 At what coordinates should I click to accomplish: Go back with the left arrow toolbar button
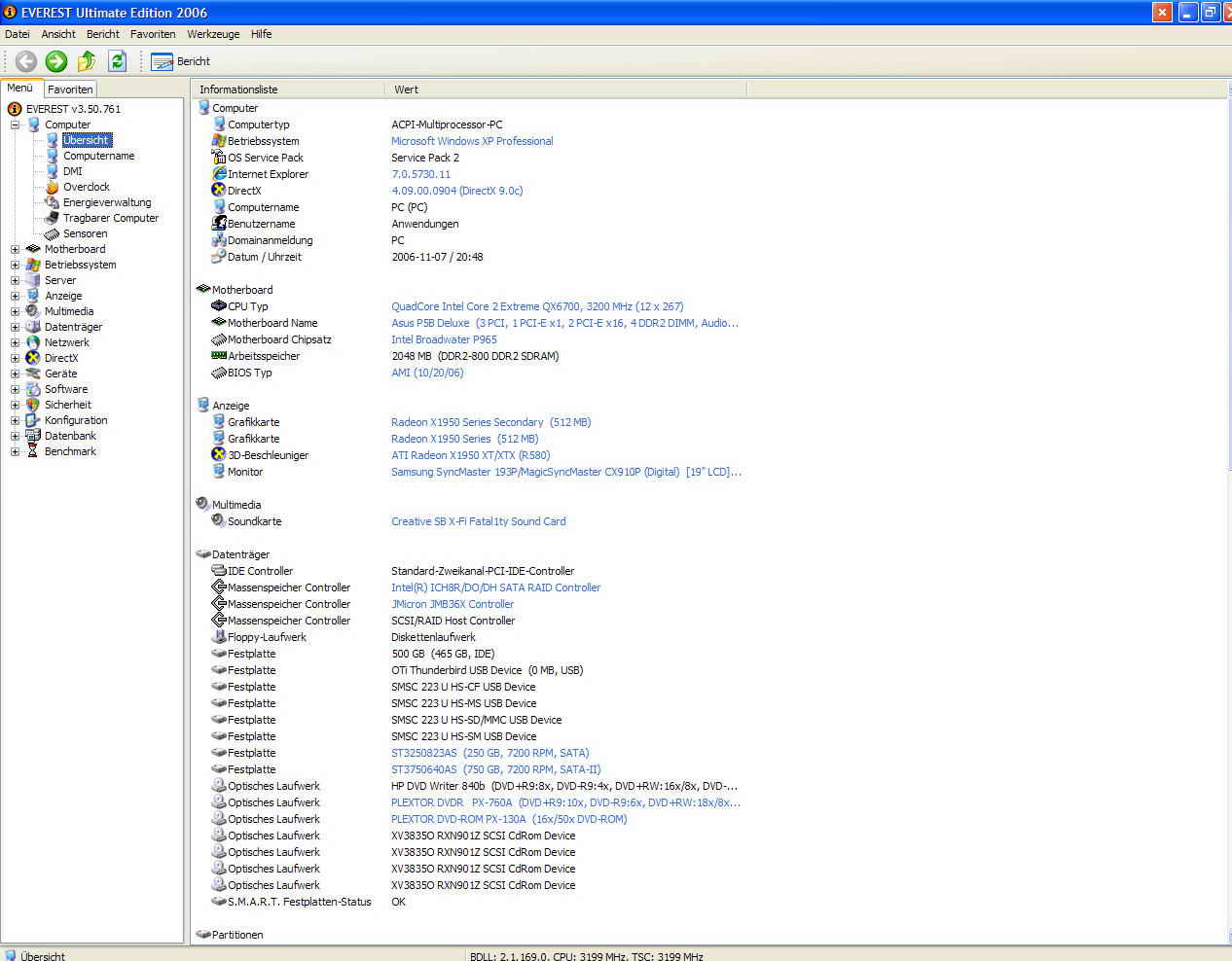25,61
